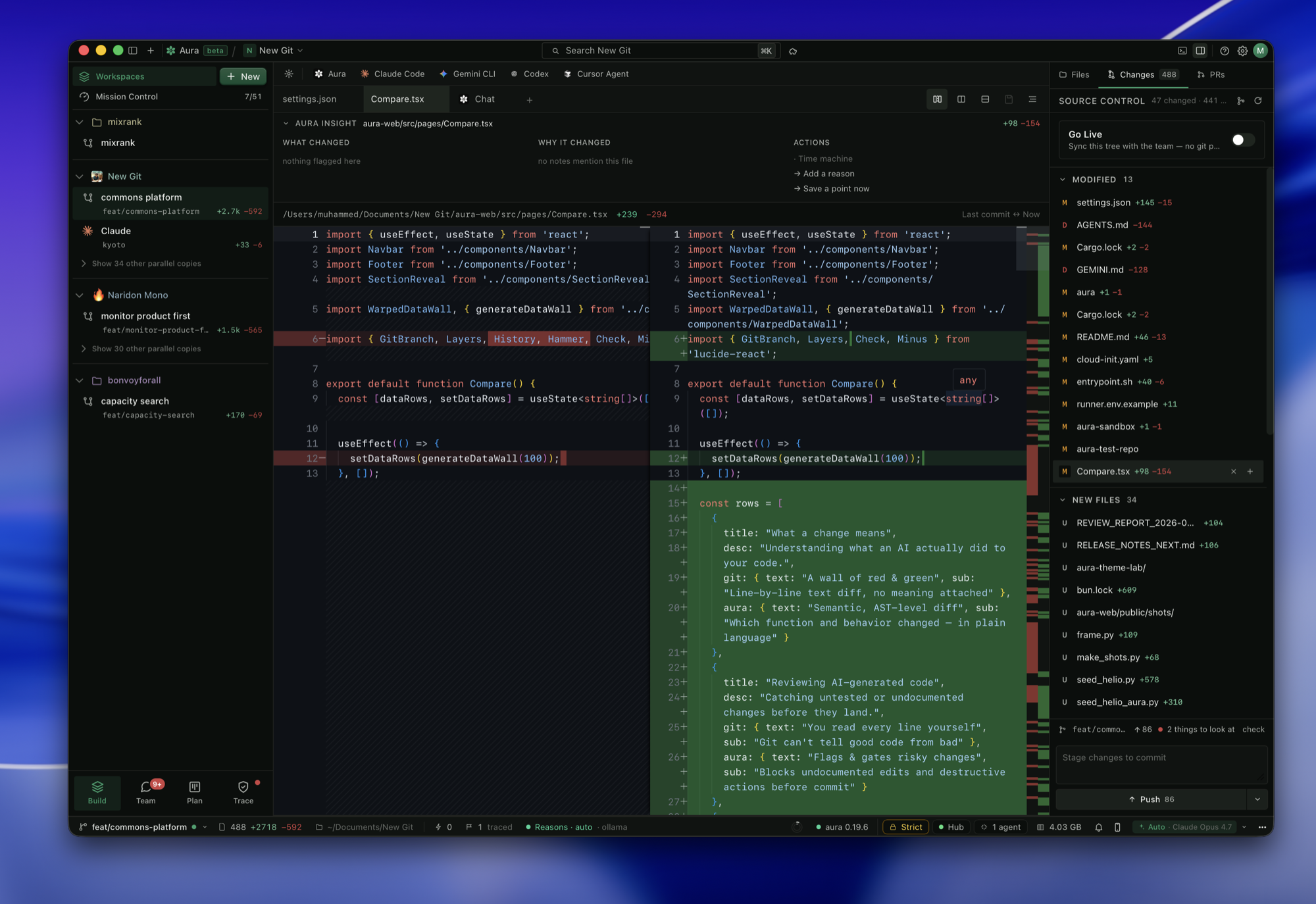Open the push options dropdown arrow
Viewport: 1316px width, 904px height.
point(1257,799)
